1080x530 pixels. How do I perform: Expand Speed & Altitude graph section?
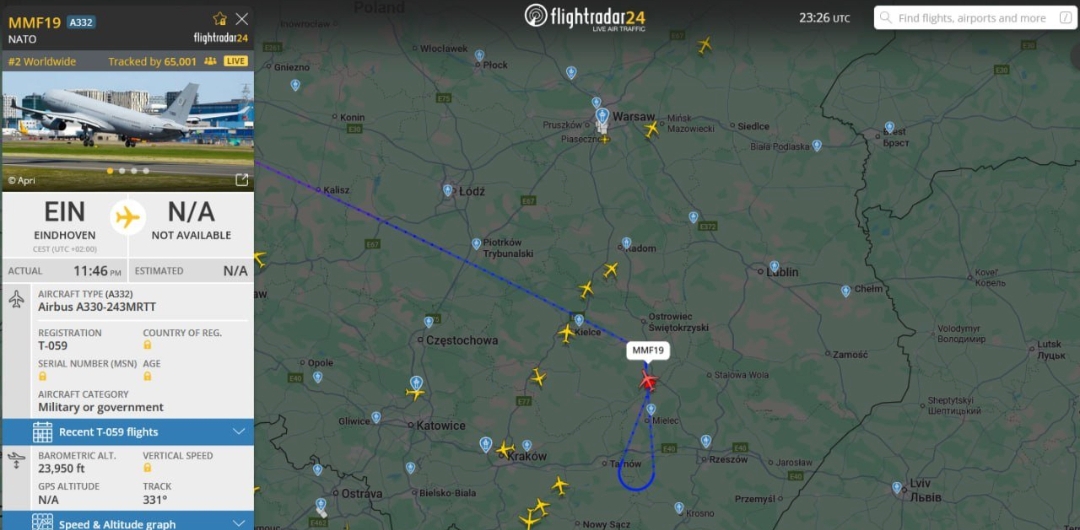click(x=128, y=522)
